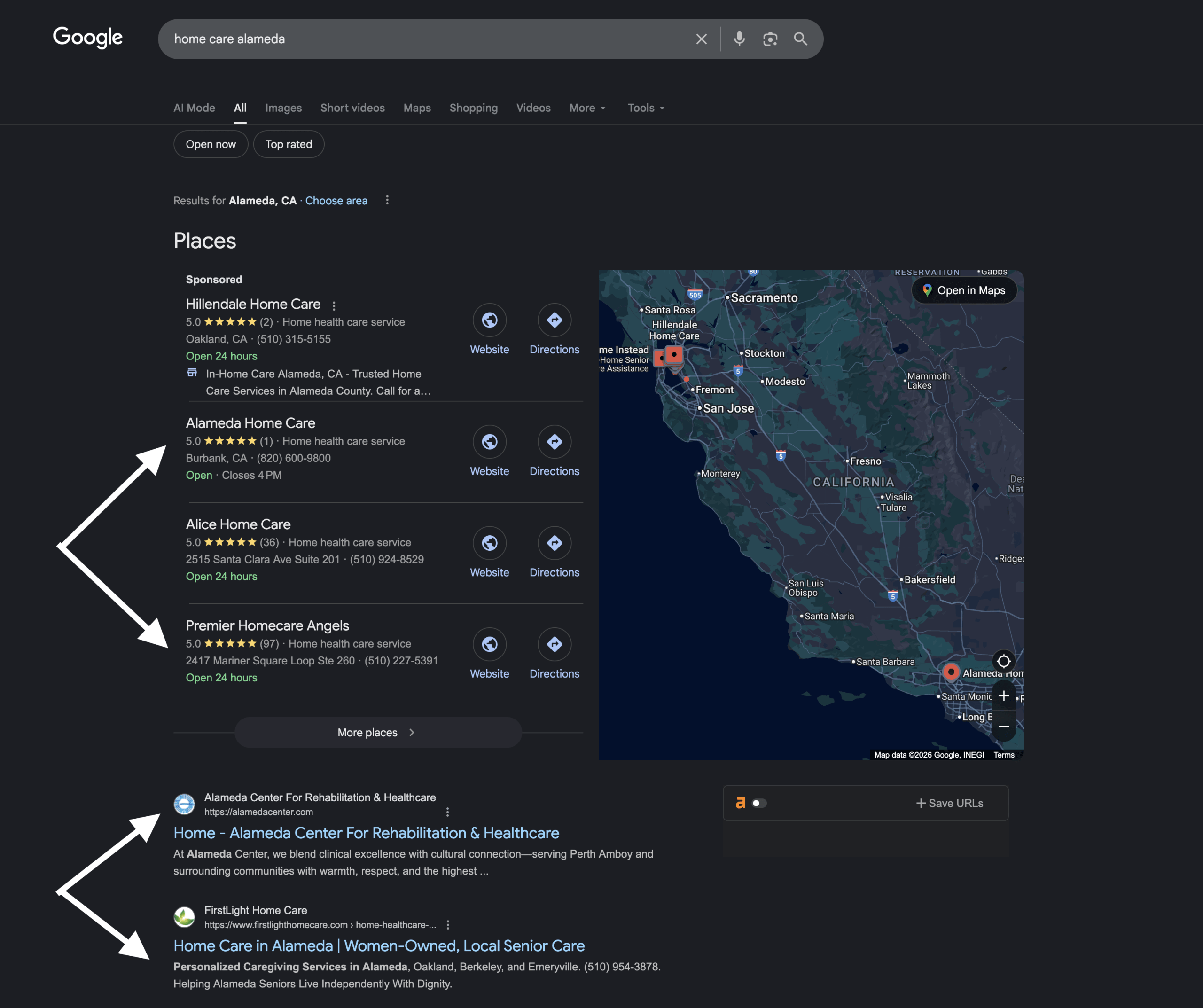
Task: Switch to the Images tab
Action: pyautogui.click(x=283, y=108)
